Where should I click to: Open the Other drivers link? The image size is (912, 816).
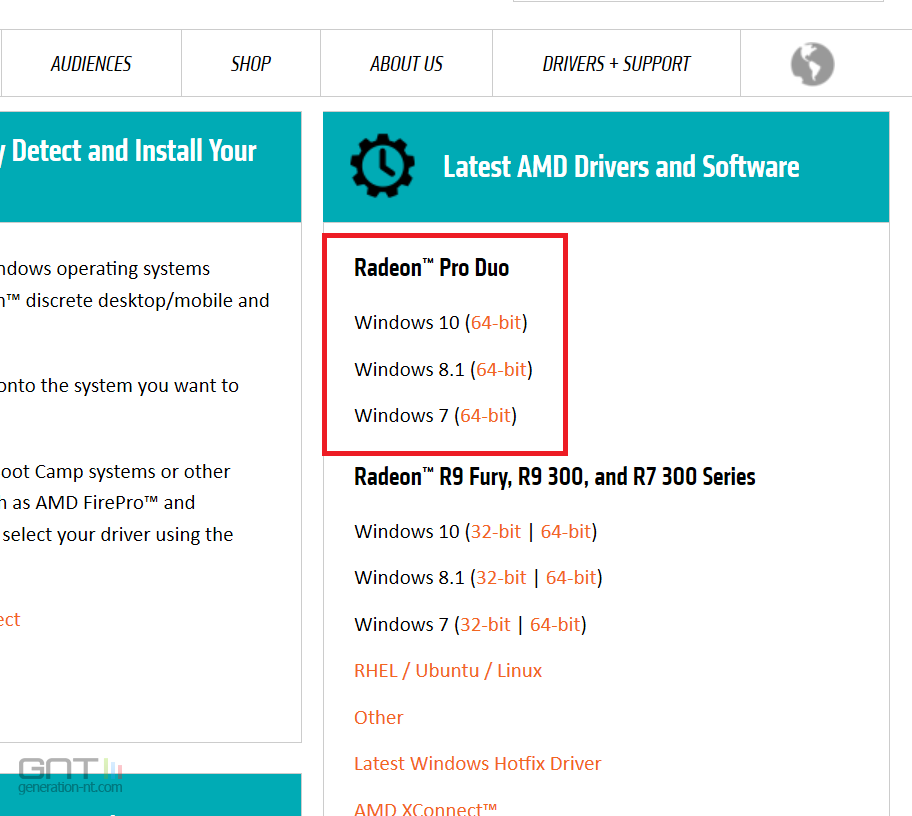[x=379, y=717]
